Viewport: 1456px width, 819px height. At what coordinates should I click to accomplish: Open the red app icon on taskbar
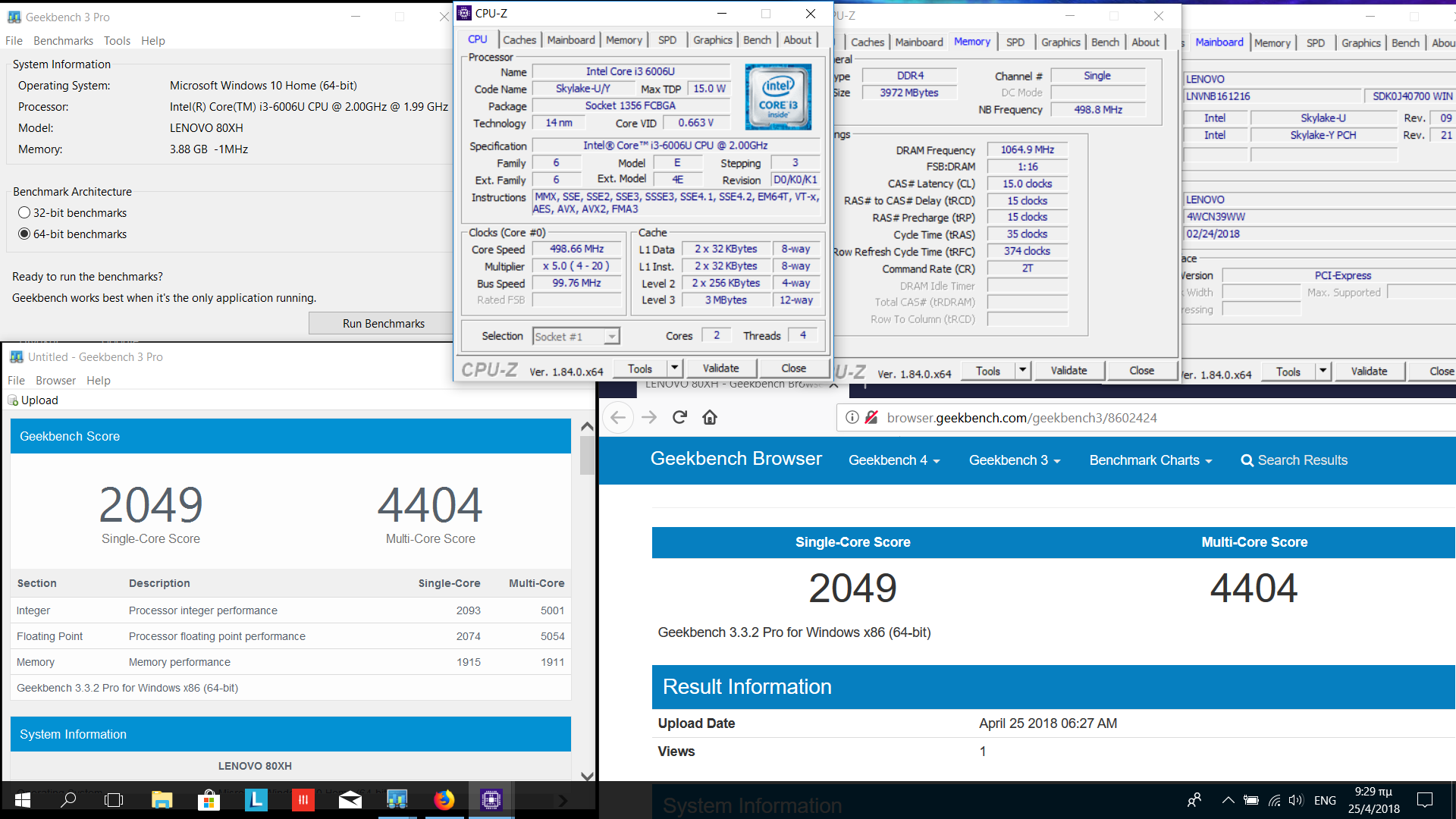303,799
